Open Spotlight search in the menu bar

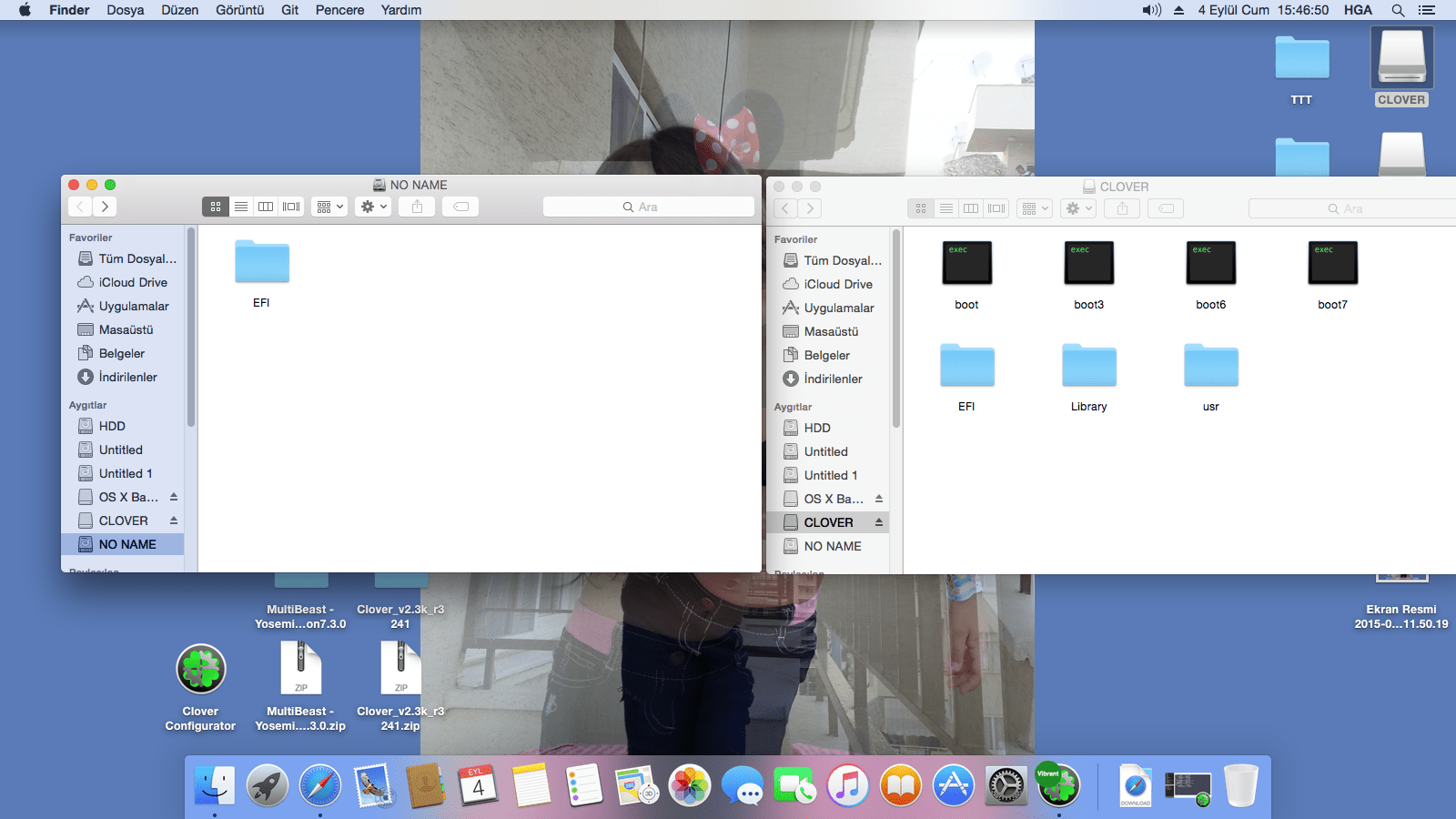click(x=1398, y=10)
